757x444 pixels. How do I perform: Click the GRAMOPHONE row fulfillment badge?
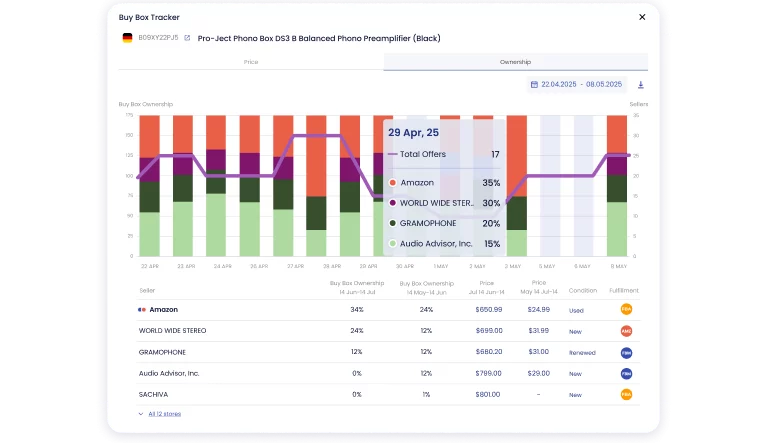626,353
